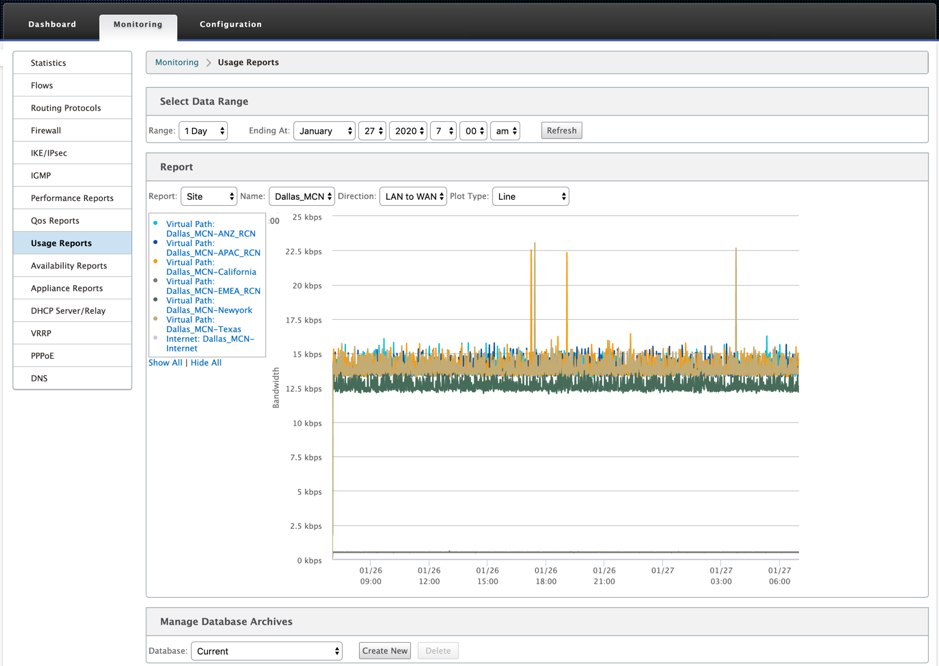Open the am/pm dropdown
This screenshot has width=939, height=666.
(505, 131)
